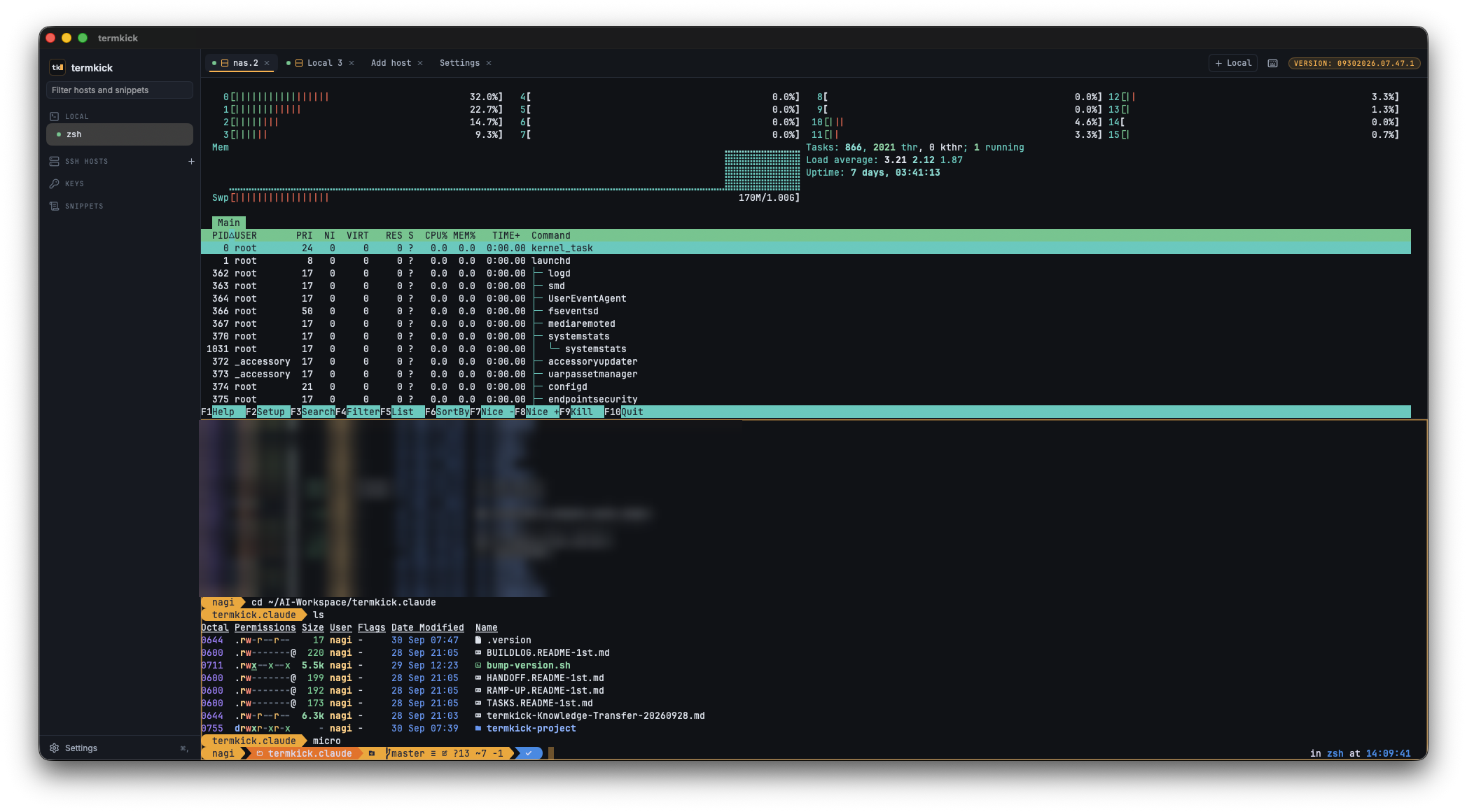Sort by the CPU% column header
Image resolution: width=1467 pixels, height=812 pixels.
click(436, 235)
